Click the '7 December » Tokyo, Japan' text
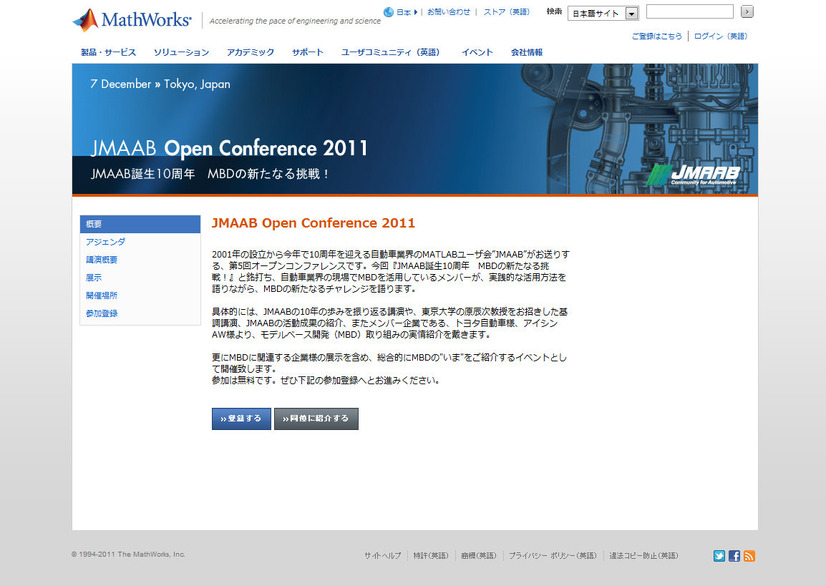The width and height of the screenshot is (826, 586). click(160, 84)
